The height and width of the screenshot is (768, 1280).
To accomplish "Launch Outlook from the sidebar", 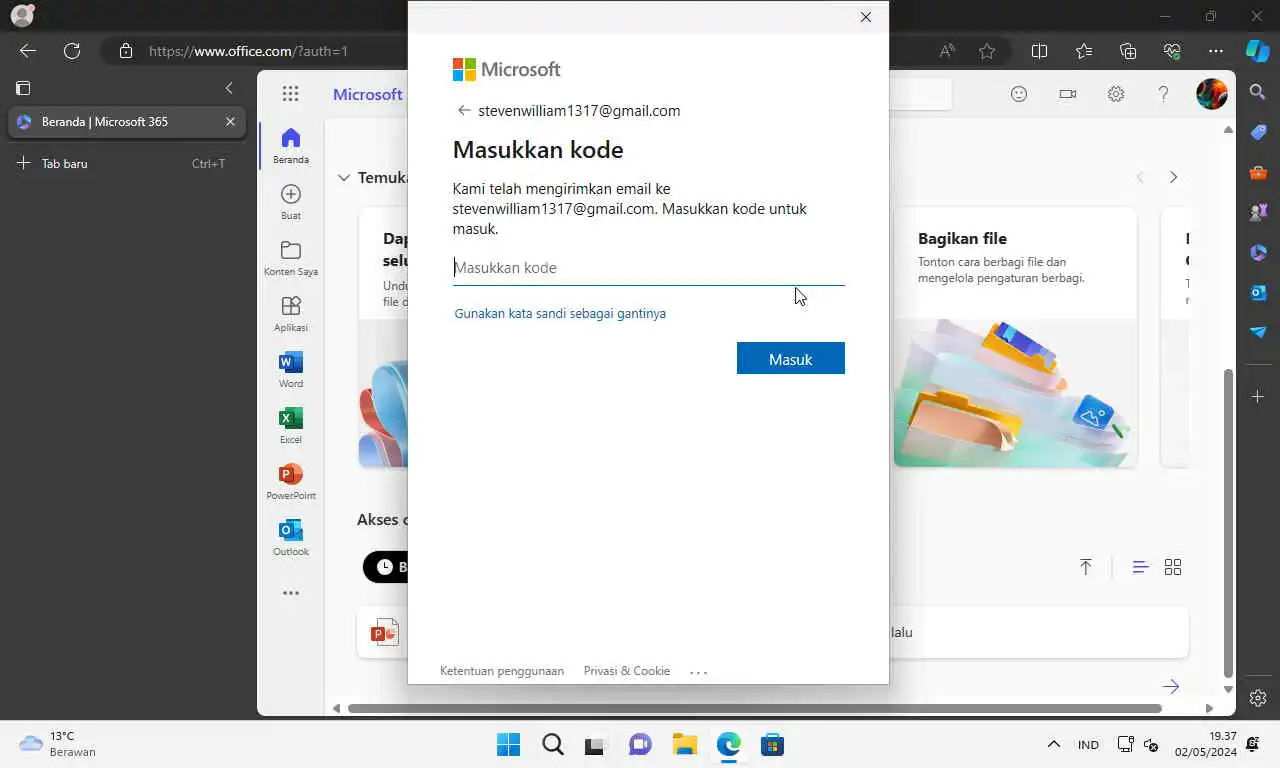I will [x=290, y=537].
